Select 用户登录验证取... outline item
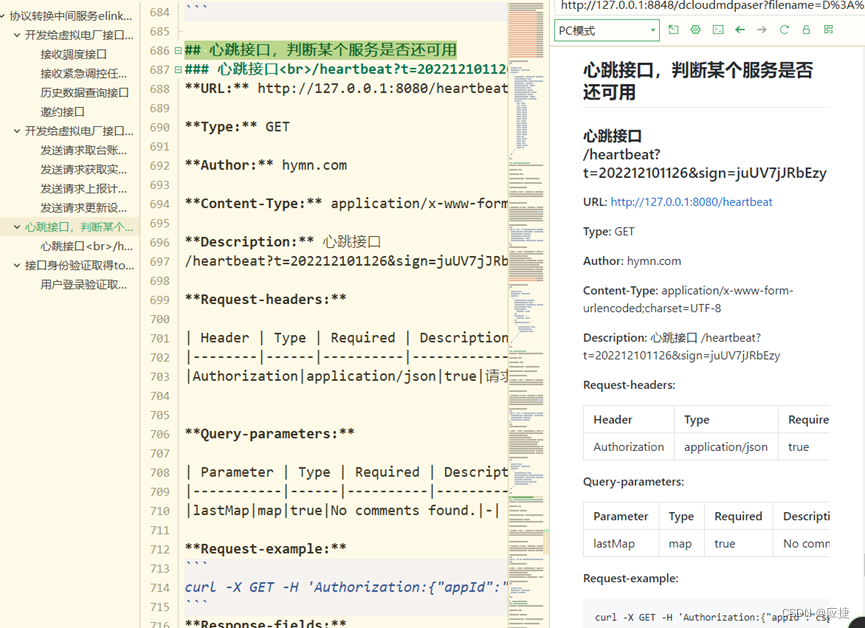Screen dimensions: 865x628 click(x=83, y=285)
